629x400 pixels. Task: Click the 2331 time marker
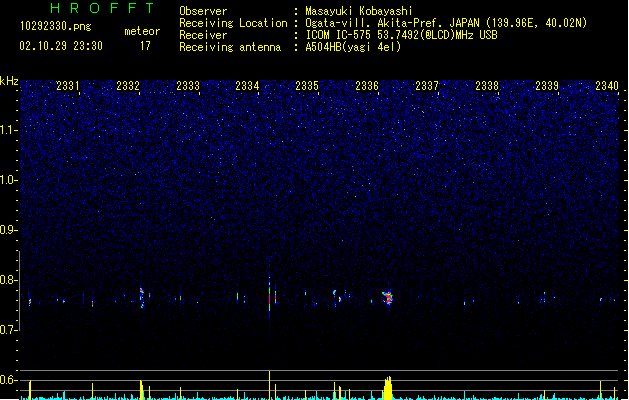pyautogui.click(x=68, y=86)
